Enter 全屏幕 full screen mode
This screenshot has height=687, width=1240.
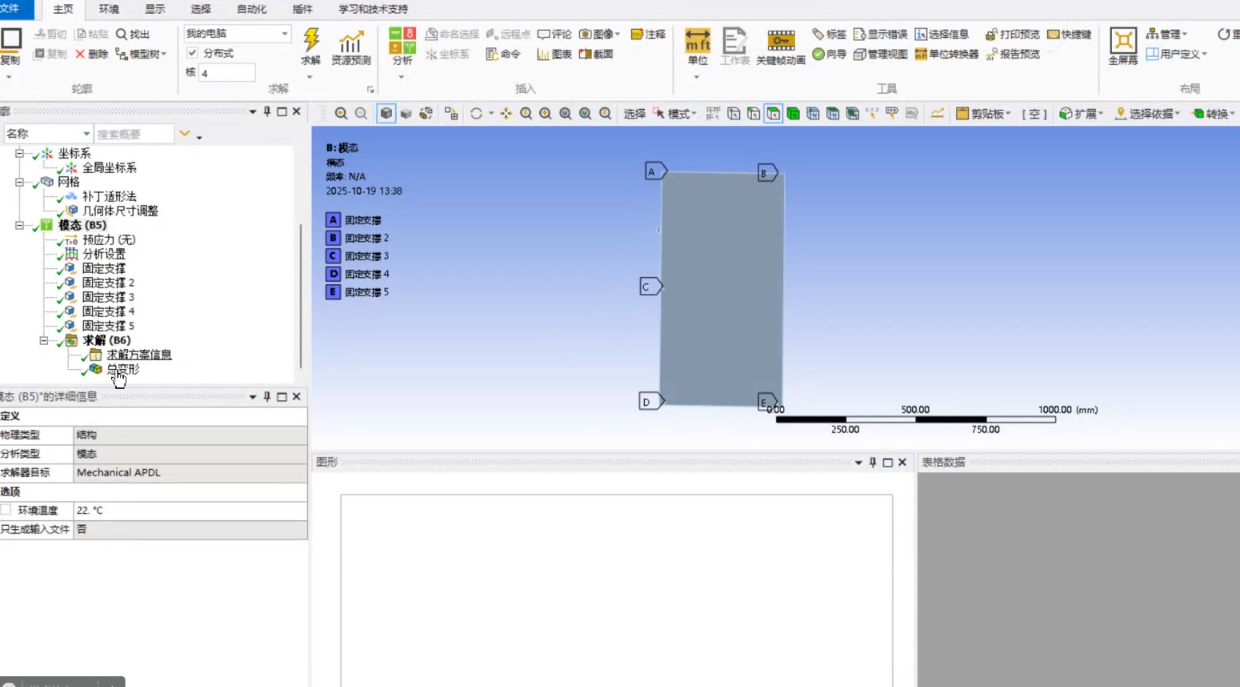[1123, 46]
